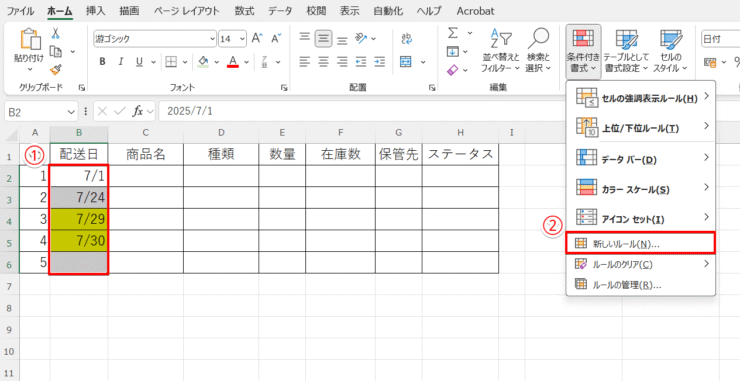Click the wrap text icon
Viewport: 740px width, 381px height.
pyautogui.click(x=406, y=39)
